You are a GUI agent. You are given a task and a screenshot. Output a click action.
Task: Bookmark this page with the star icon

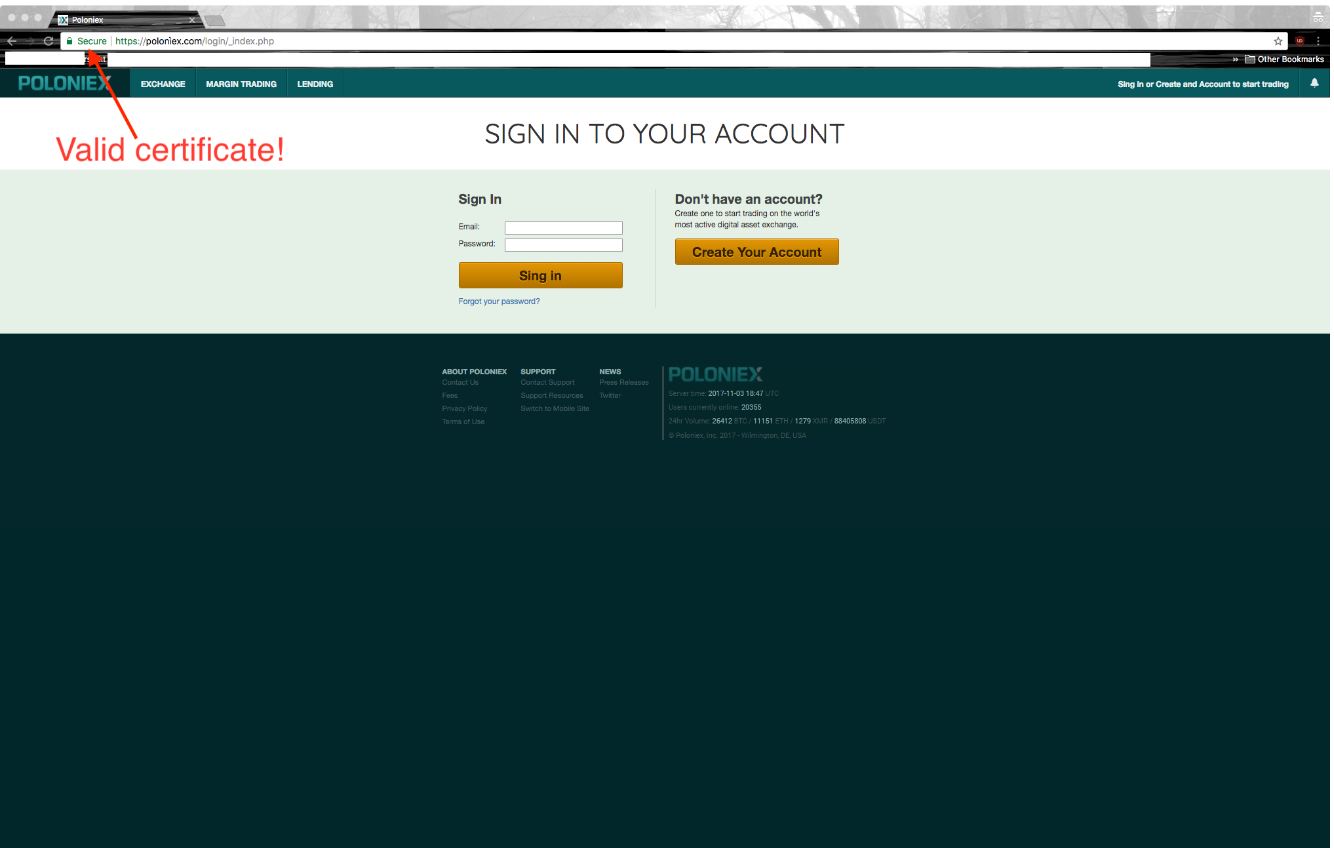click(1278, 41)
